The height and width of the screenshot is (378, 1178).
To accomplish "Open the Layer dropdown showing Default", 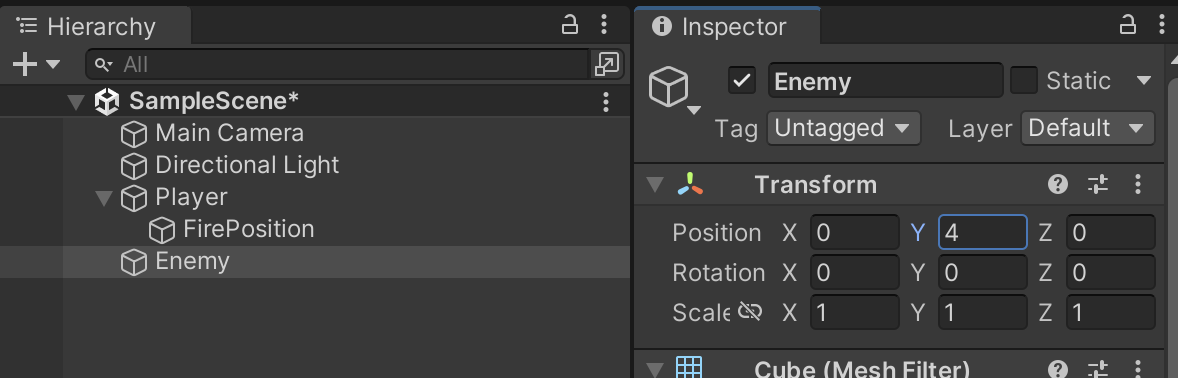I will pos(1087,129).
